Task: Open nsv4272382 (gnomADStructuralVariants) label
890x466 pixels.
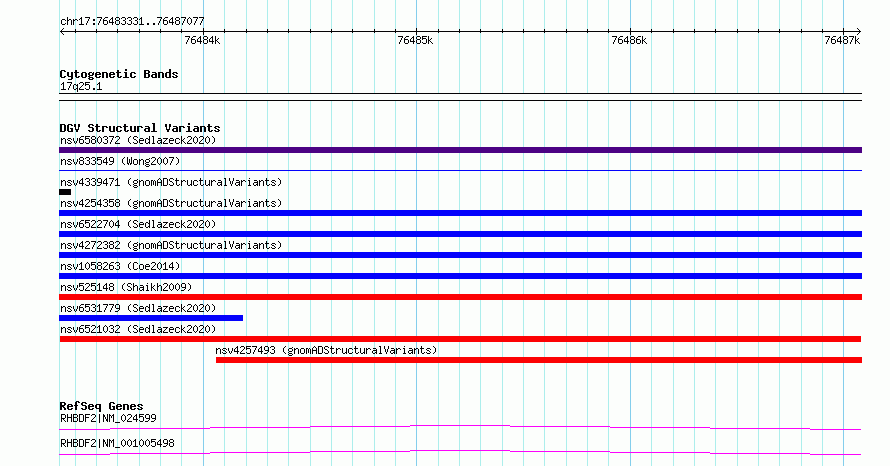Action: coord(171,245)
